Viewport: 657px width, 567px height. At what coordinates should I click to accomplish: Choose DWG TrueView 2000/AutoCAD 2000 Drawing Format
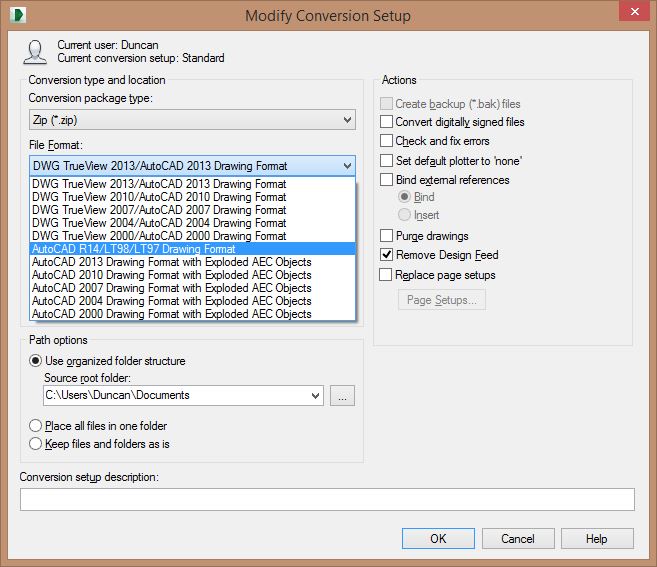click(192, 236)
